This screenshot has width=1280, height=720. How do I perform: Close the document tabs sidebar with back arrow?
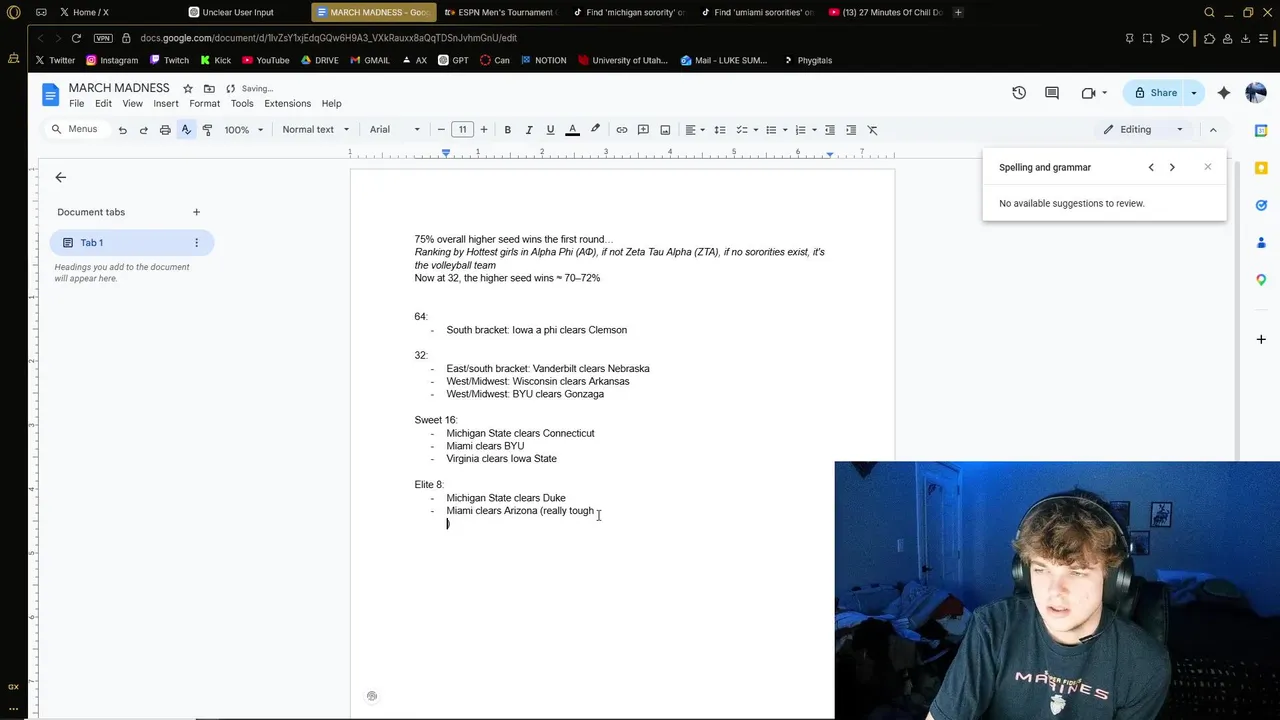point(61,177)
